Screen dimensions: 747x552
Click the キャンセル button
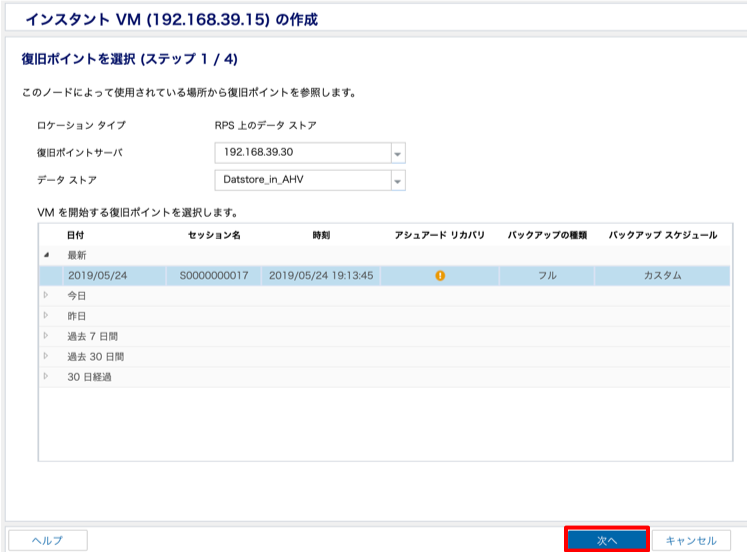click(x=691, y=540)
